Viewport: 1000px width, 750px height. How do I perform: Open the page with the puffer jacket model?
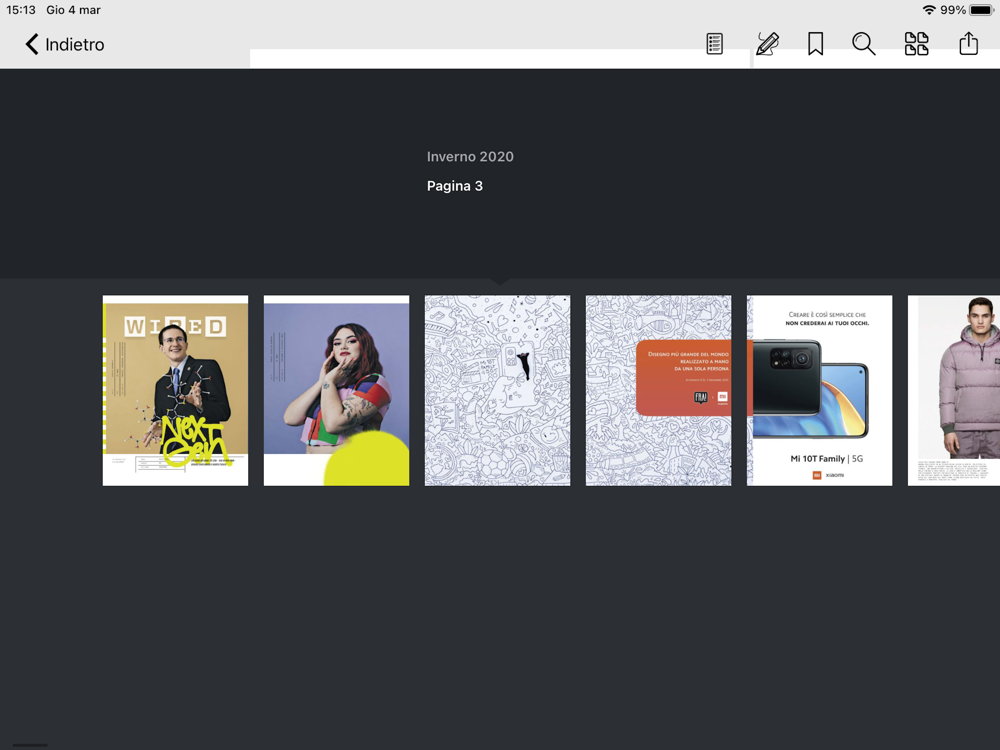coord(954,390)
